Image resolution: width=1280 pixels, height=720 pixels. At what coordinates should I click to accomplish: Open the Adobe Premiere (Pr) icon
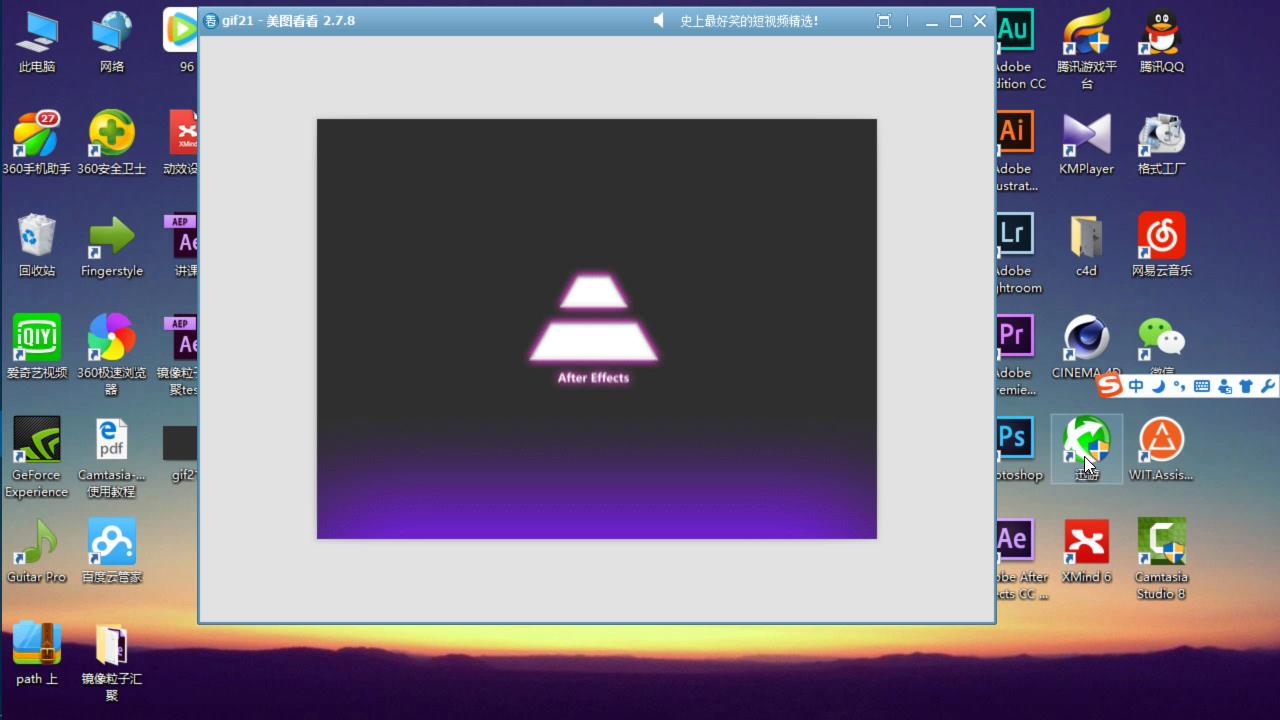click(1016, 355)
